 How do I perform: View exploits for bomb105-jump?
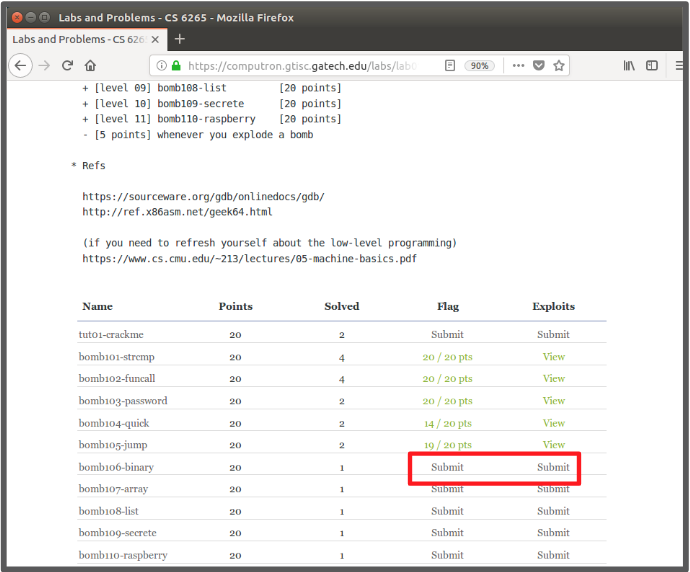tap(553, 445)
